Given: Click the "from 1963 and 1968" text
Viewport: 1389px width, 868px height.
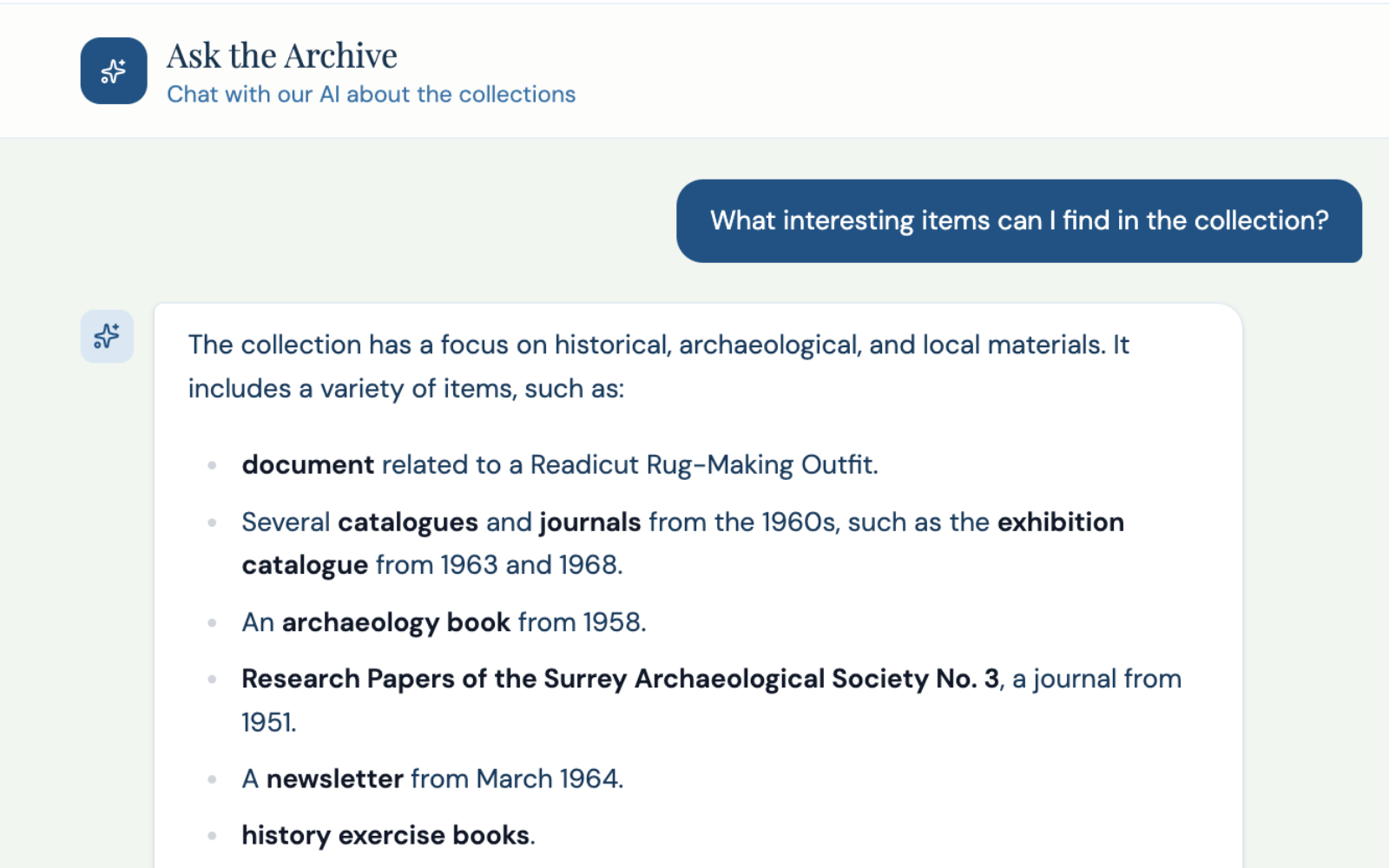Looking at the screenshot, I should pyautogui.click(x=498, y=565).
